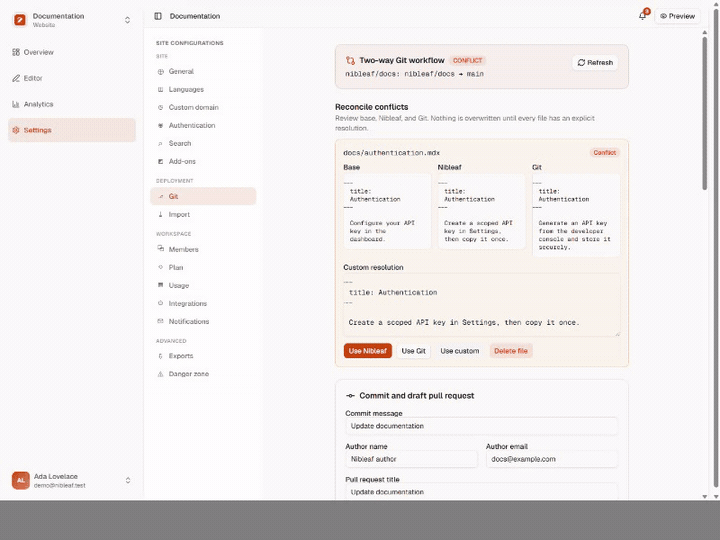Screen dimensions: 720x540
Task: Click the Danger zone warning icon
Action: 160,374
